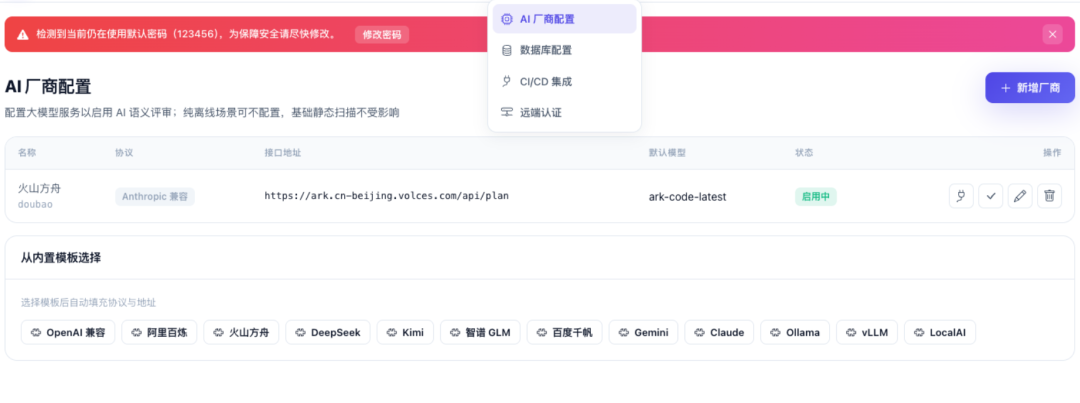Screen dimensions: 1080x403
Task: Select the LocalAI template
Action: 939,333
